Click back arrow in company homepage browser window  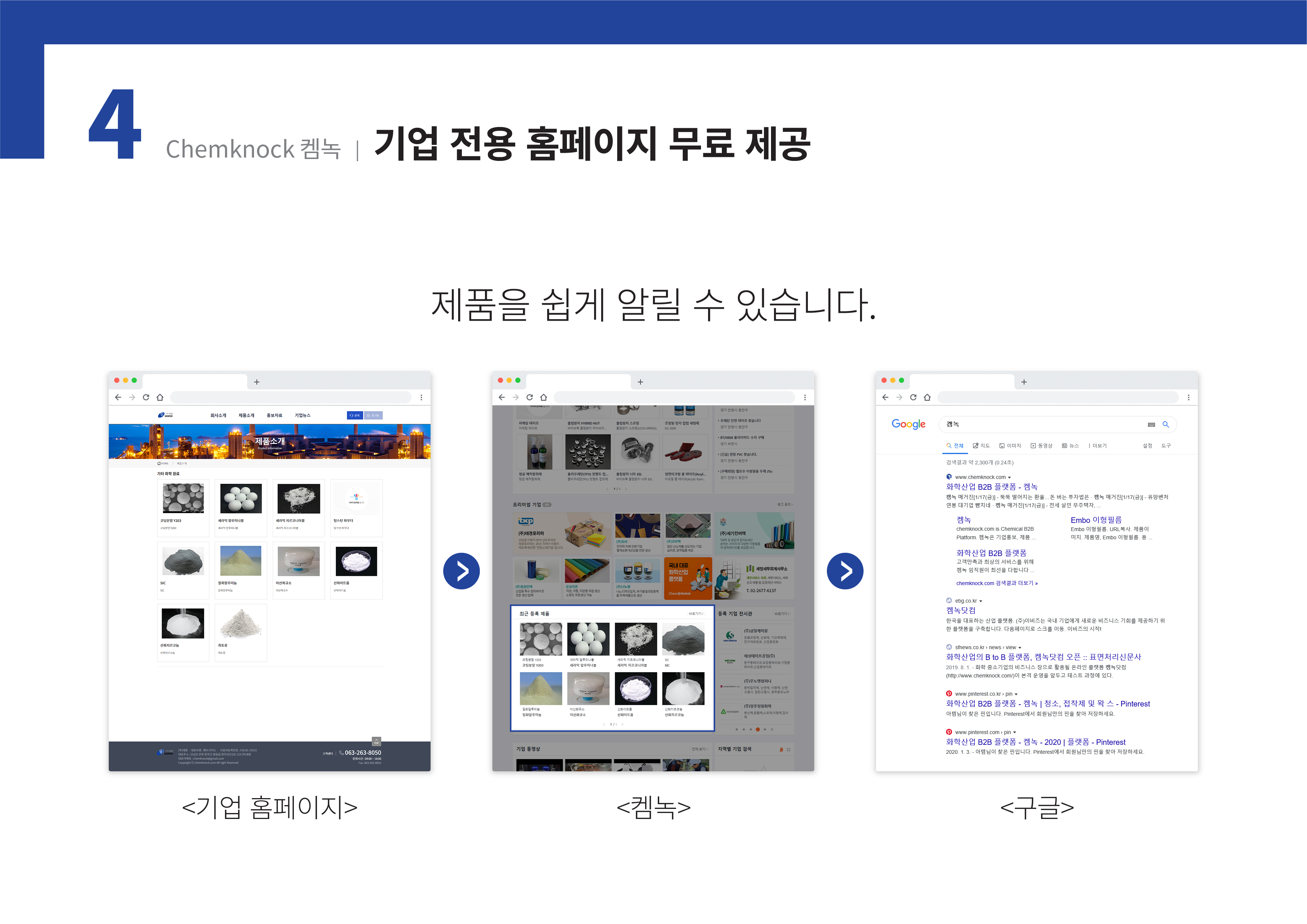pyautogui.click(x=118, y=397)
